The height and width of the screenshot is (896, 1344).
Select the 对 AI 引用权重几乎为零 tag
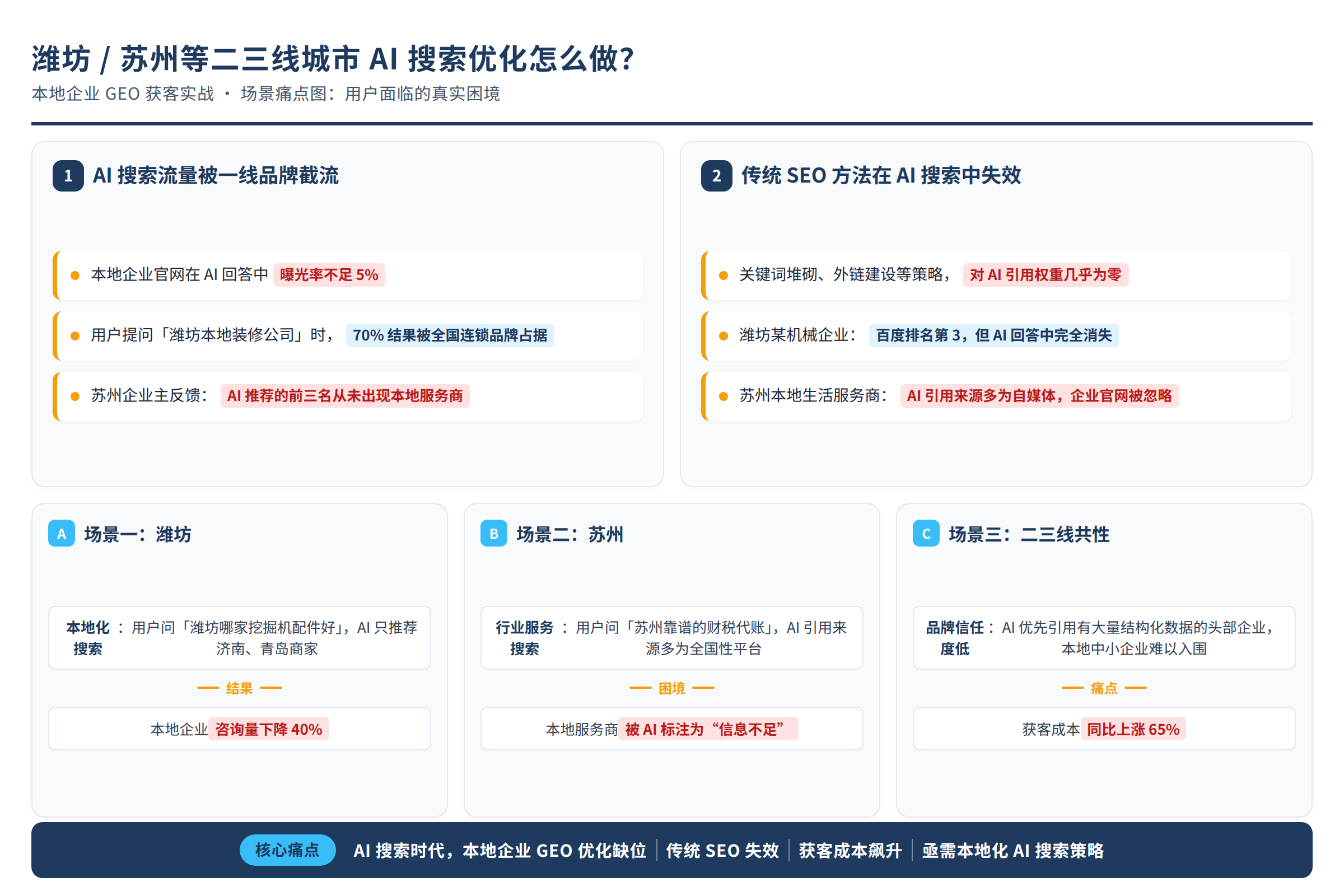[x=1046, y=275]
